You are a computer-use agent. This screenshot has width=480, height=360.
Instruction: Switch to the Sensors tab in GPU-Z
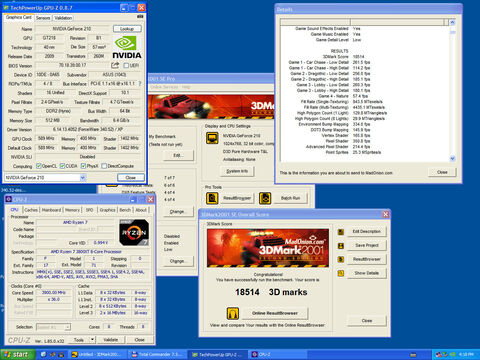click(43, 18)
